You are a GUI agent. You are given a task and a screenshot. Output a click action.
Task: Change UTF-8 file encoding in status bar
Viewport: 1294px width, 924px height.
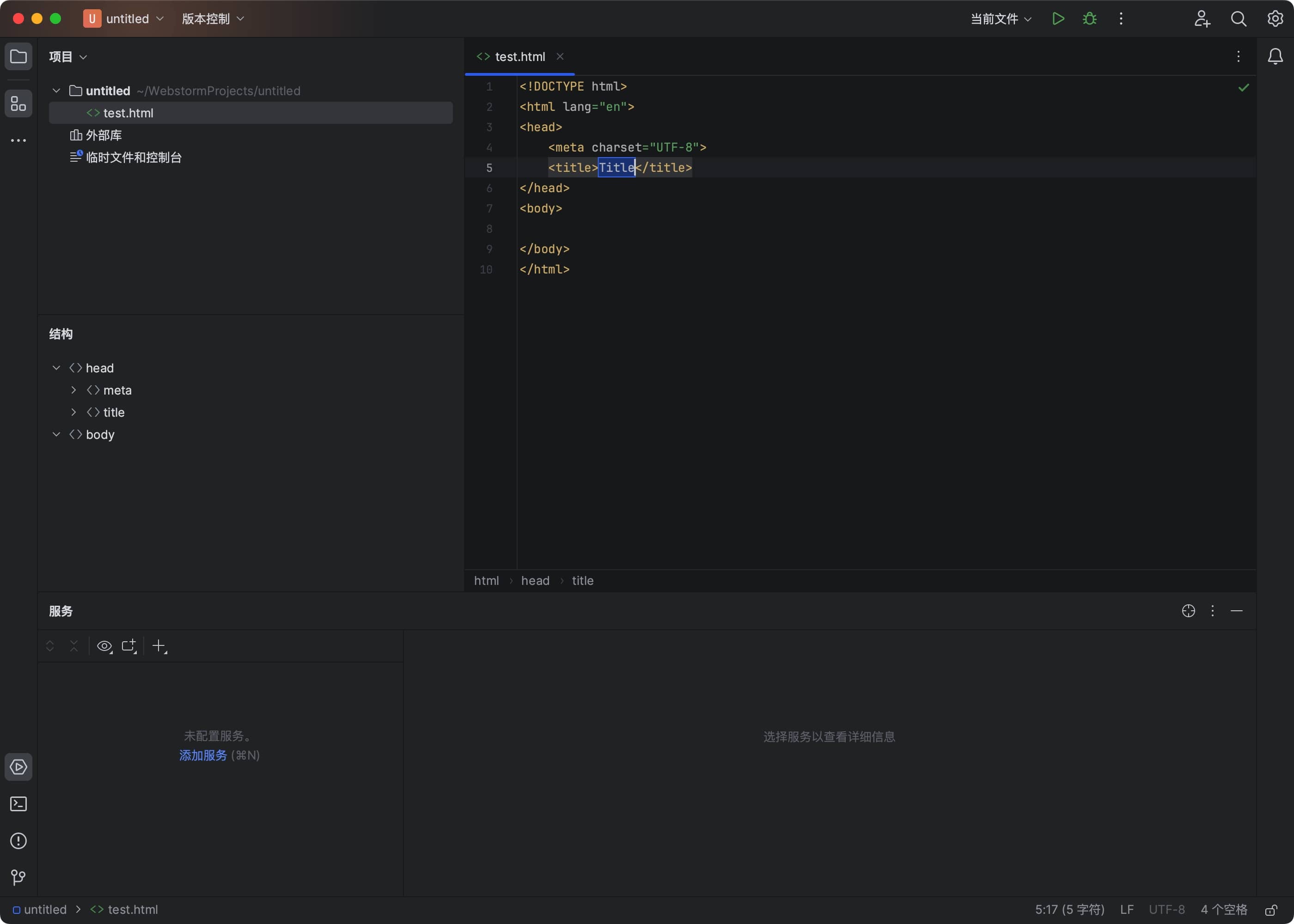tap(1166, 910)
